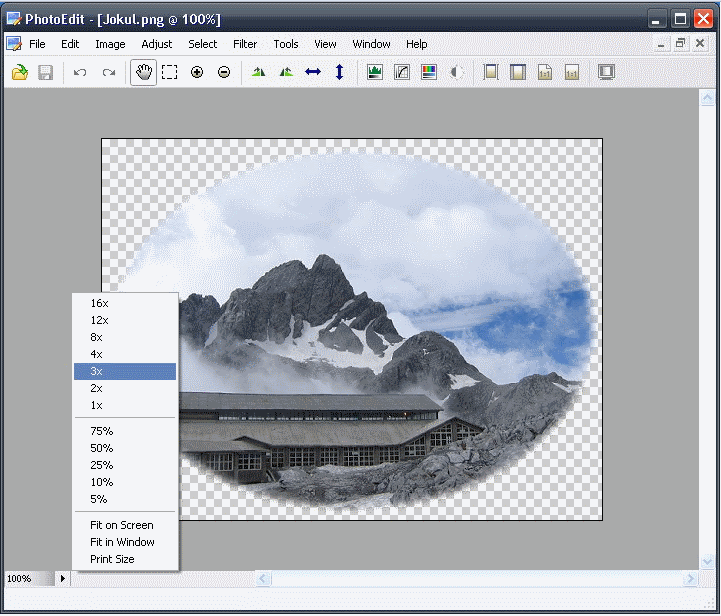Flip image vertically with blue vertical arrow
This screenshot has height=616, width=721.
pos(339,72)
